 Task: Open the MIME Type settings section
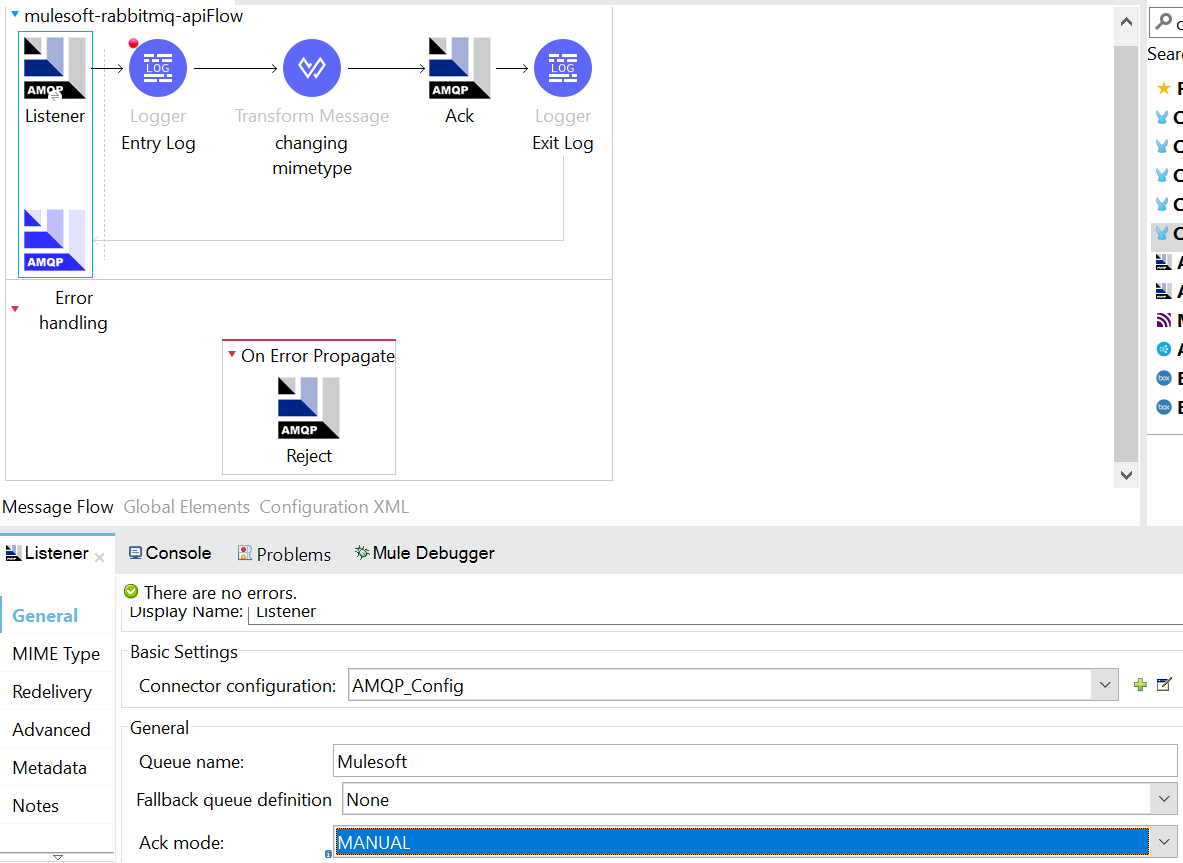click(56, 654)
